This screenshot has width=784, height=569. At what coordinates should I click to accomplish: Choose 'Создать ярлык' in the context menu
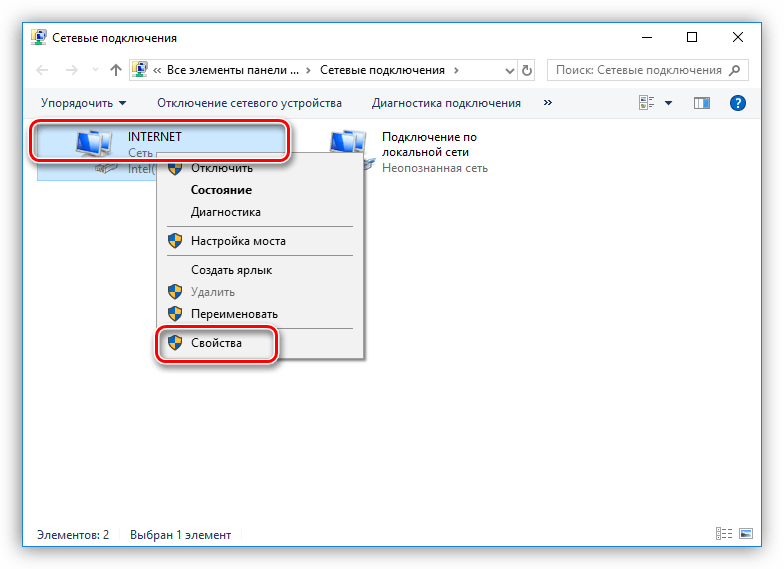[260, 270]
